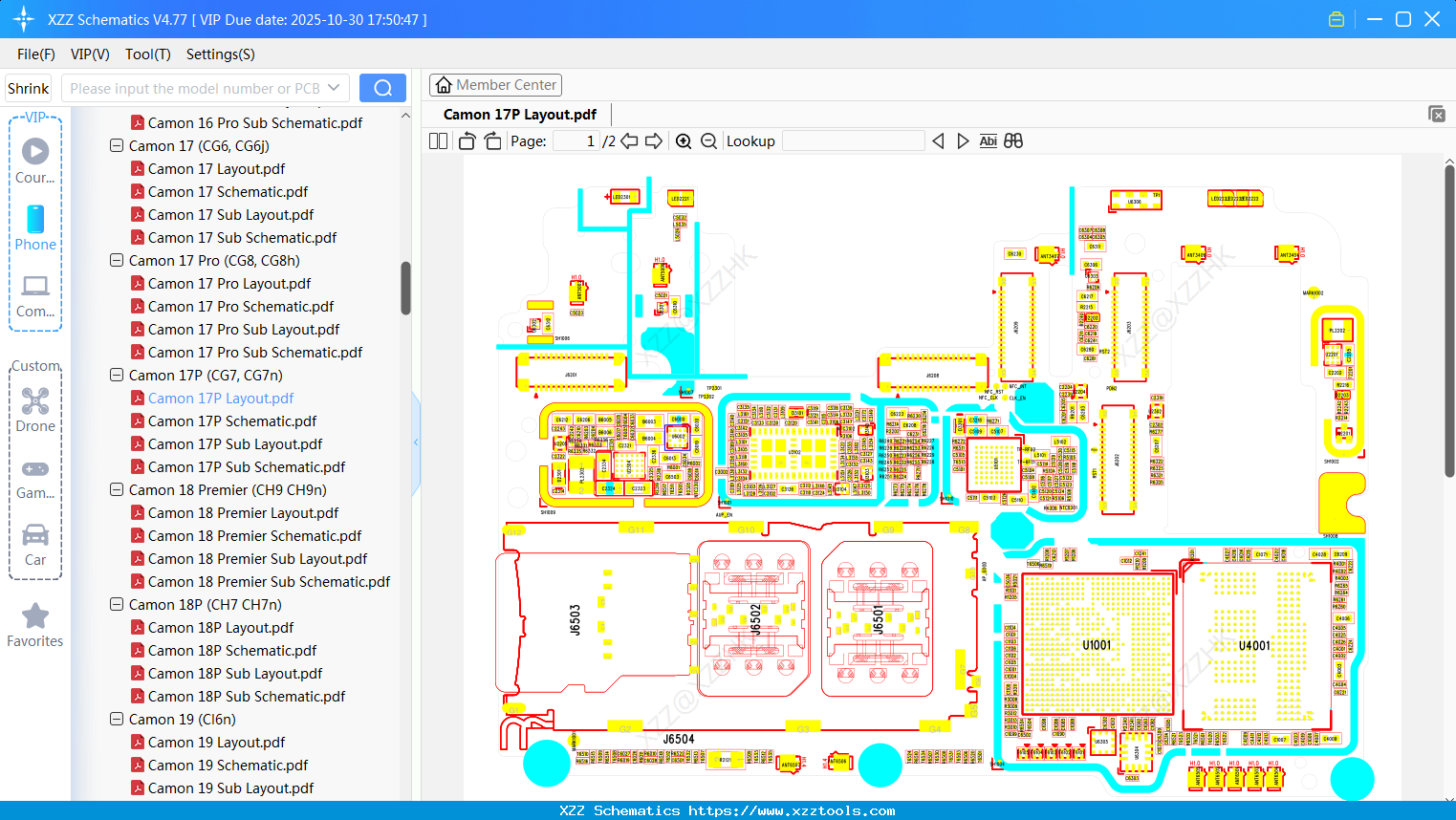Image resolution: width=1456 pixels, height=820 pixels.
Task: Zoom in on the layout
Action: coord(684,141)
